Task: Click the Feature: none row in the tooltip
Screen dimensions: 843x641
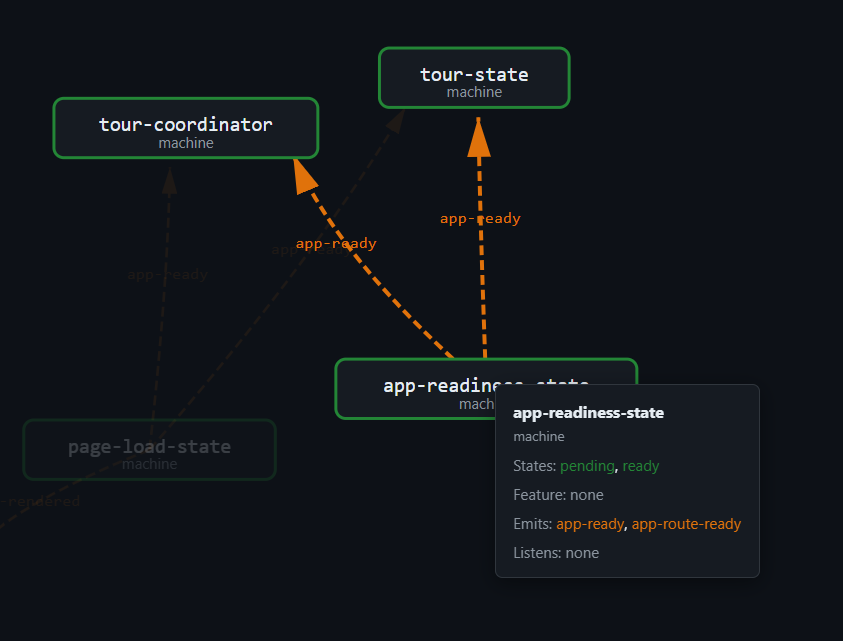Action: 557,494
